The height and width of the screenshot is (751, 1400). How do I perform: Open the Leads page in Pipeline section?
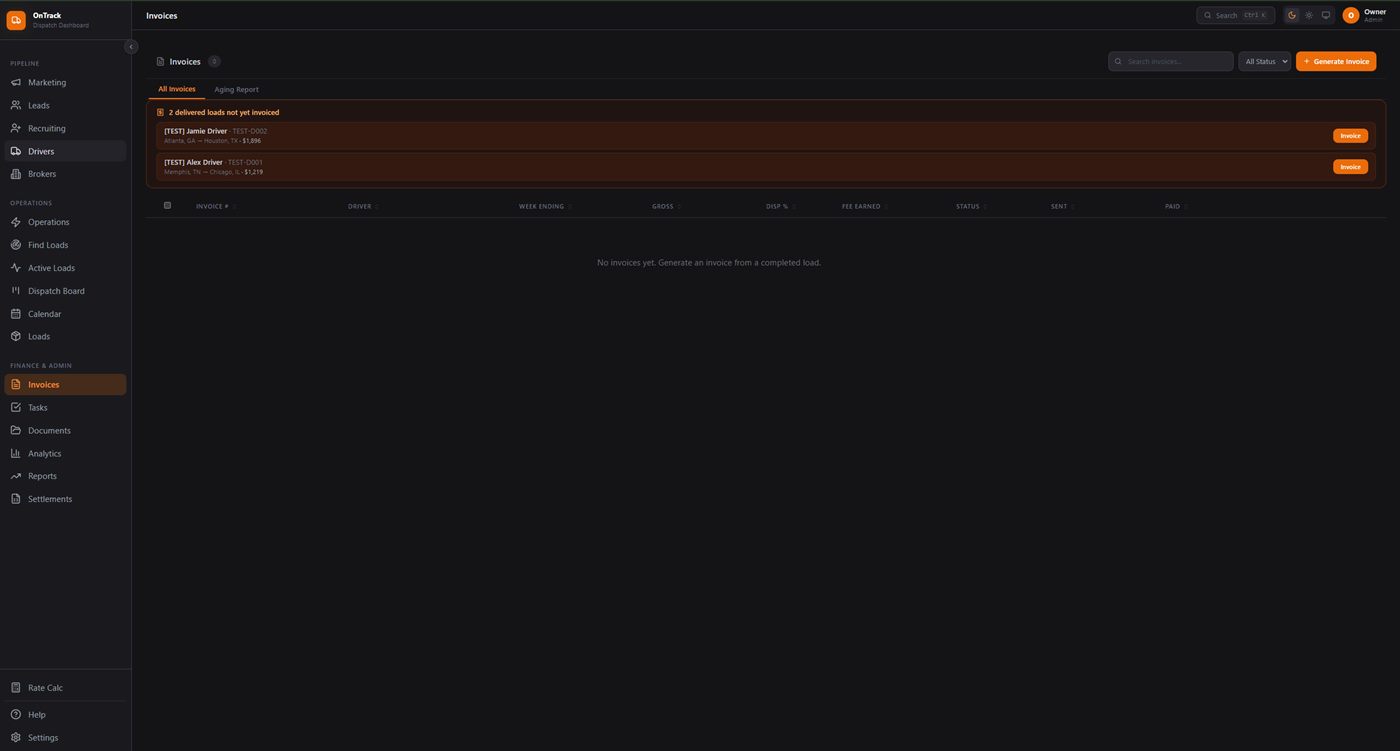[x=65, y=105]
